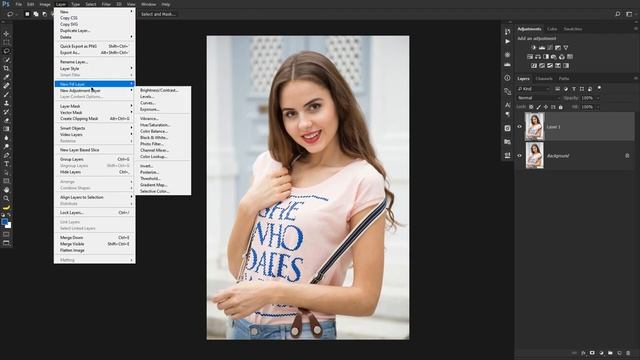Hide Layer 1 with its eye icon
This screenshot has width=640, height=360.
click(520, 127)
